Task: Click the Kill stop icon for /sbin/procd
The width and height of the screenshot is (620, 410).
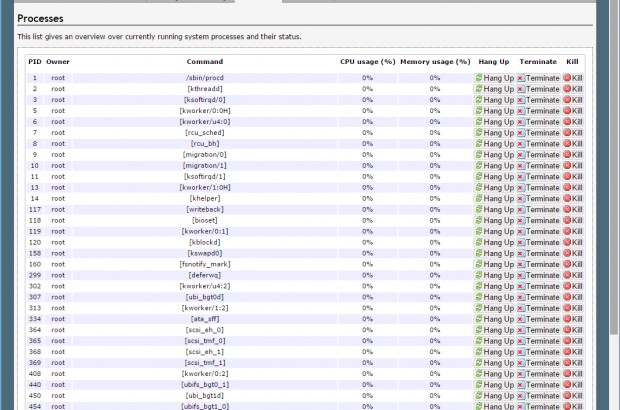Action: click(x=568, y=78)
